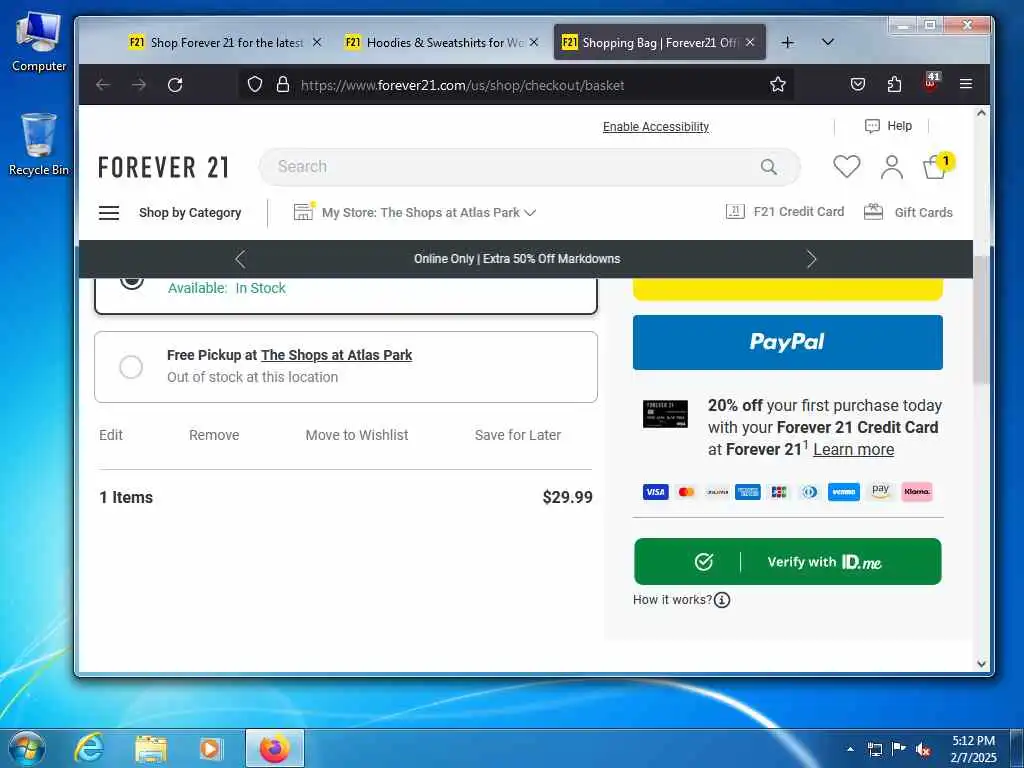Select the Free Pickup radio button
Viewport: 1024px width, 768px height.
point(131,367)
